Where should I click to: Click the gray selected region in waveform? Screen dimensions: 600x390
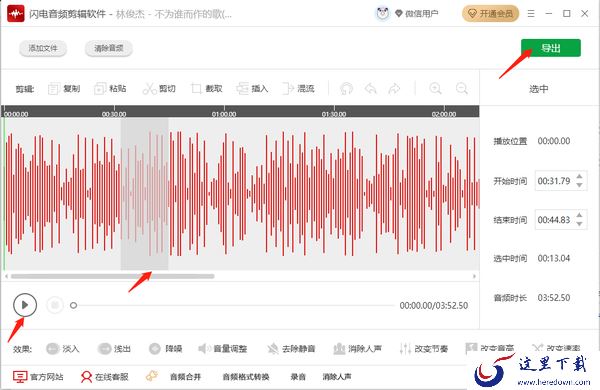(145, 193)
